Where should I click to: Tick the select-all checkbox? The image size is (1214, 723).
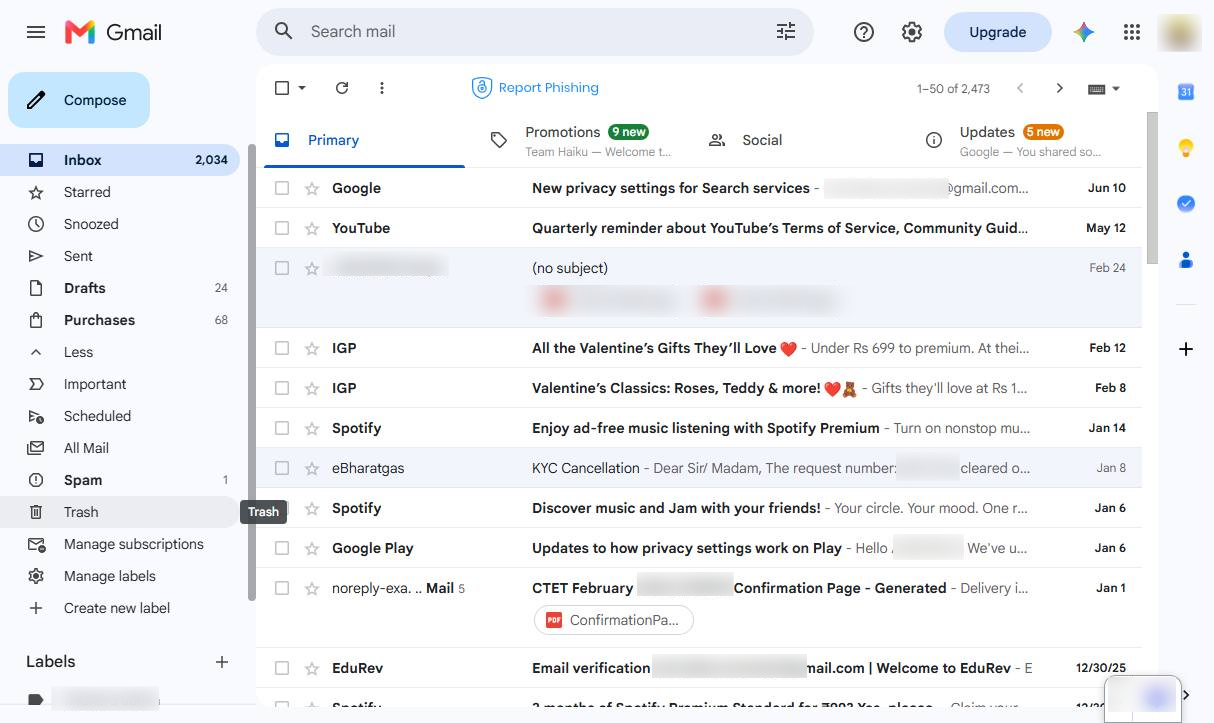click(282, 88)
